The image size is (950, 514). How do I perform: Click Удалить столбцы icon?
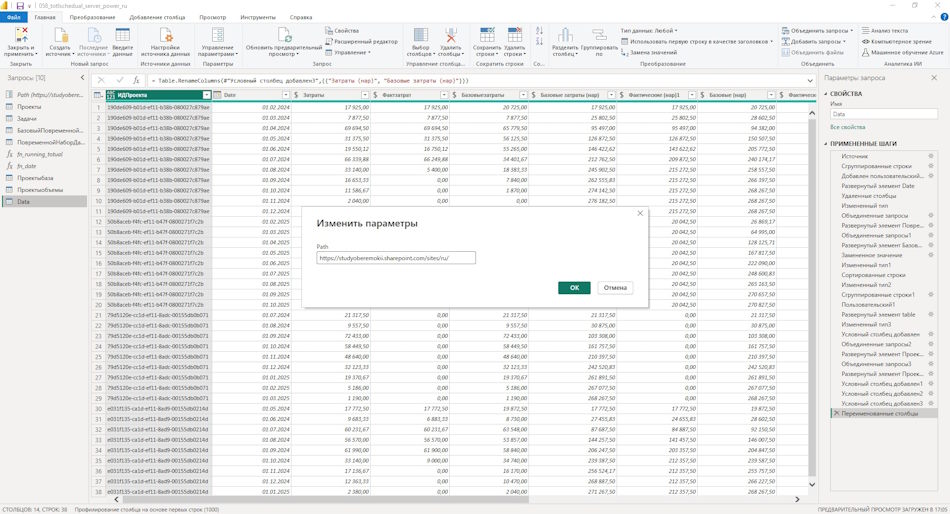(x=450, y=35)
